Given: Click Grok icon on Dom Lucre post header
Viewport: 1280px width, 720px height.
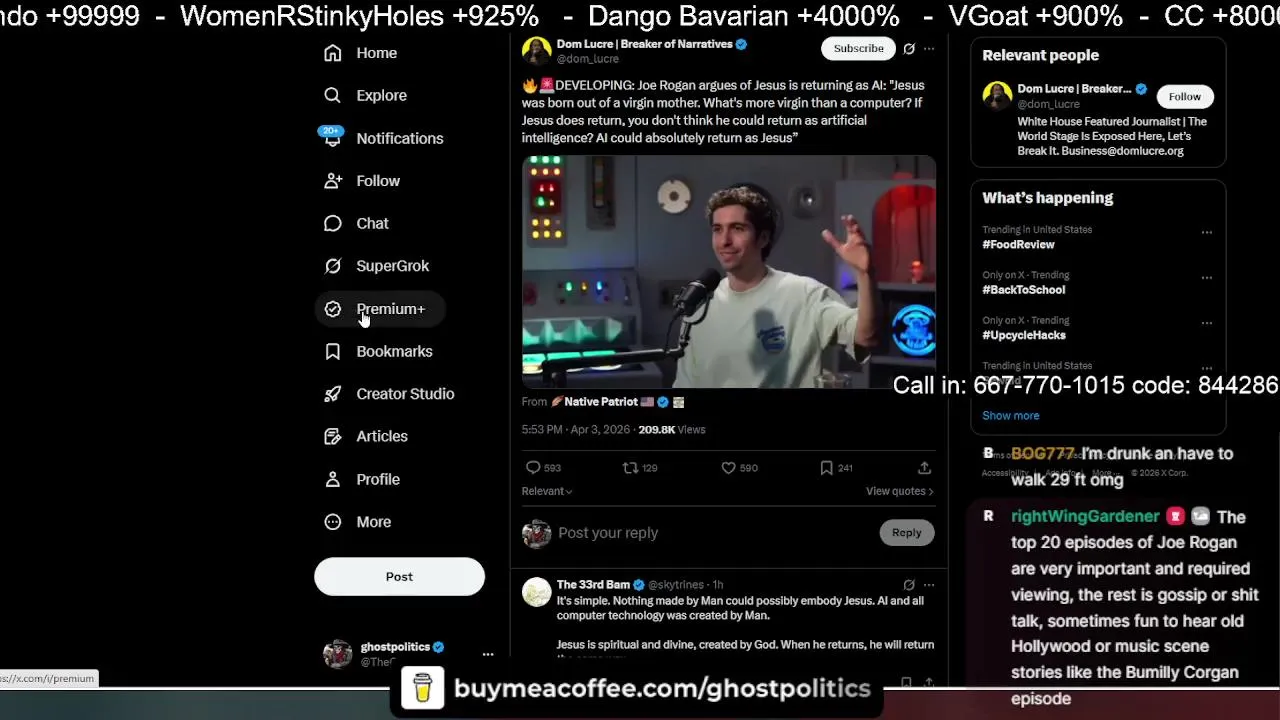Looking at the screenshot, I should click(909, 48).
